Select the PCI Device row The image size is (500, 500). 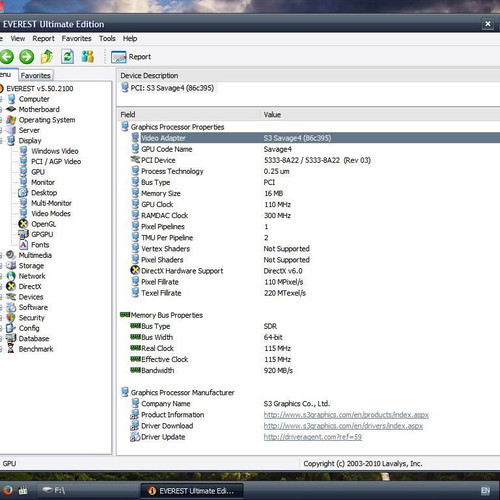(315, 160)
